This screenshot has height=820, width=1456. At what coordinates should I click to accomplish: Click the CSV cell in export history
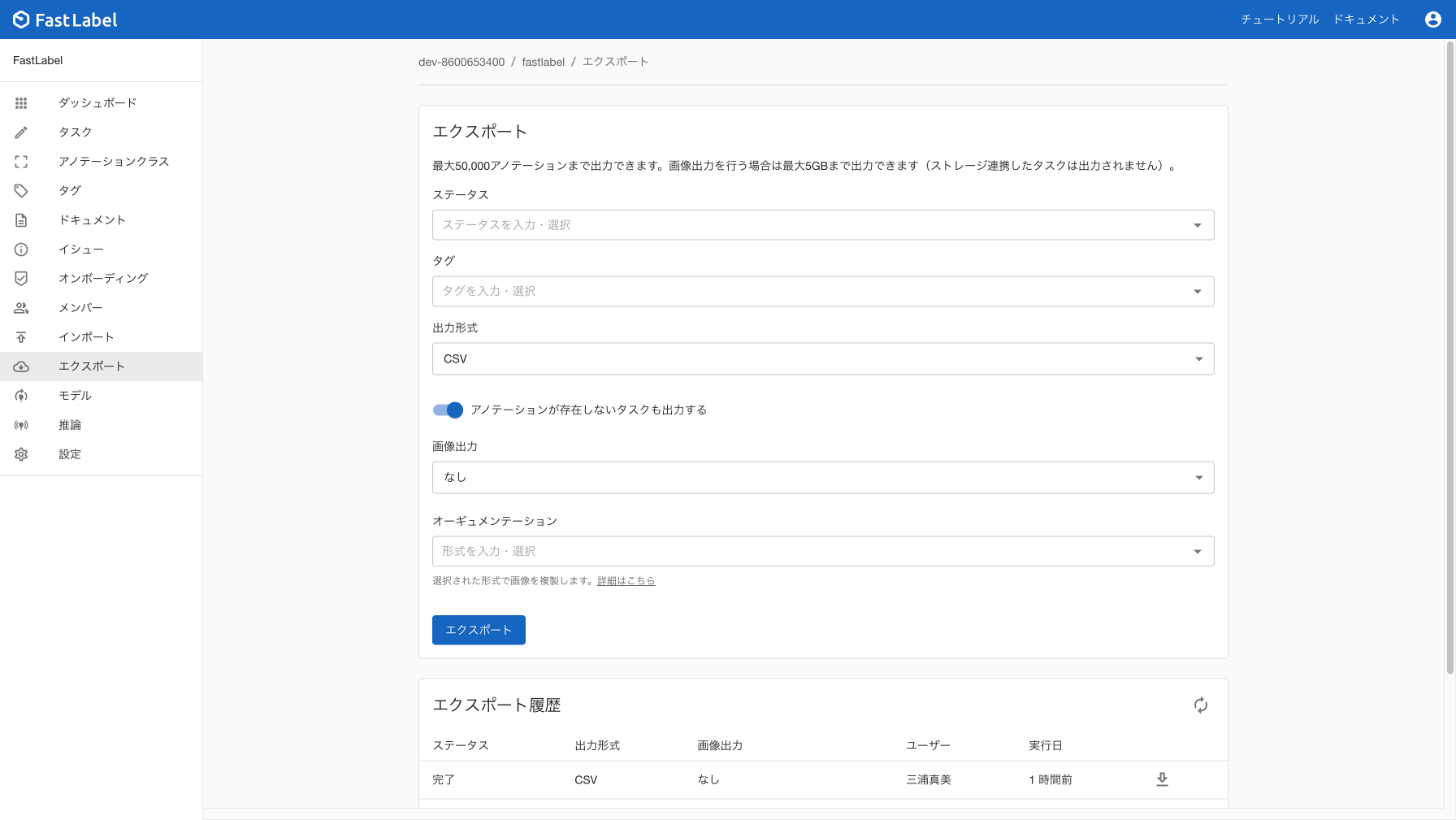click(x=586, y=779)
